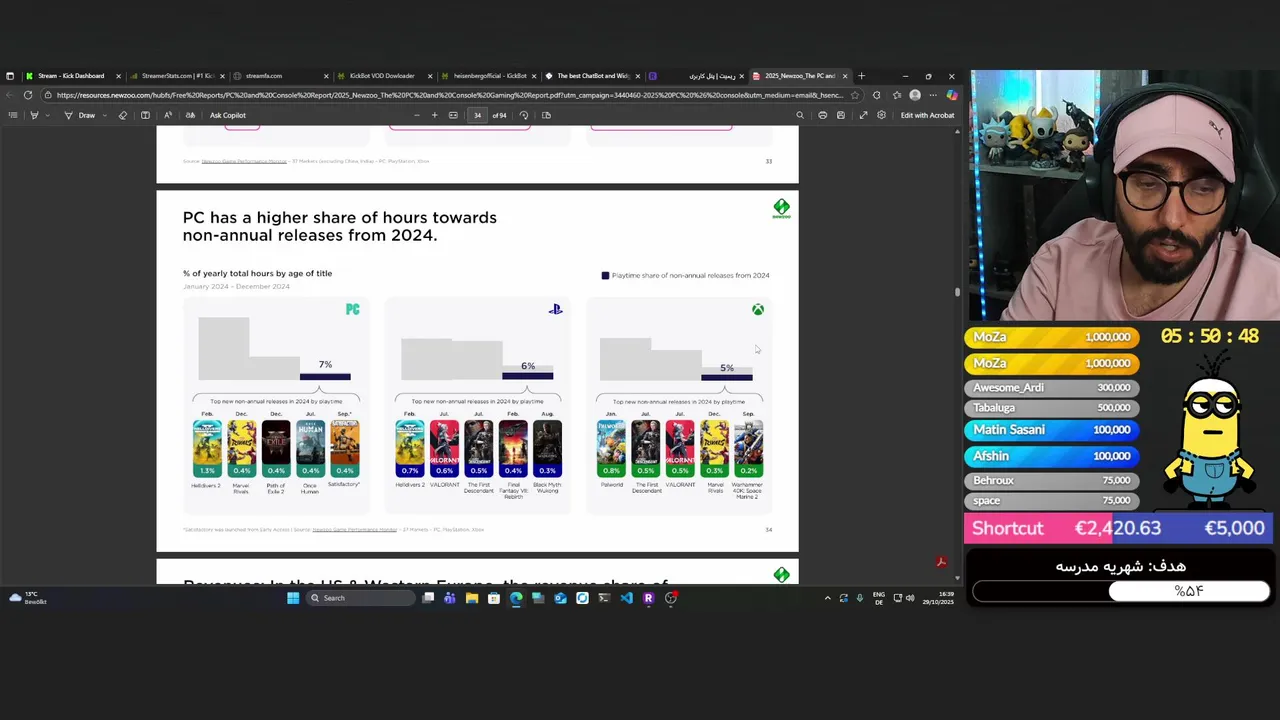This screenshot has height=720, width=1280.
Task: Click the add text box icon
Action: tap(145, 115)
